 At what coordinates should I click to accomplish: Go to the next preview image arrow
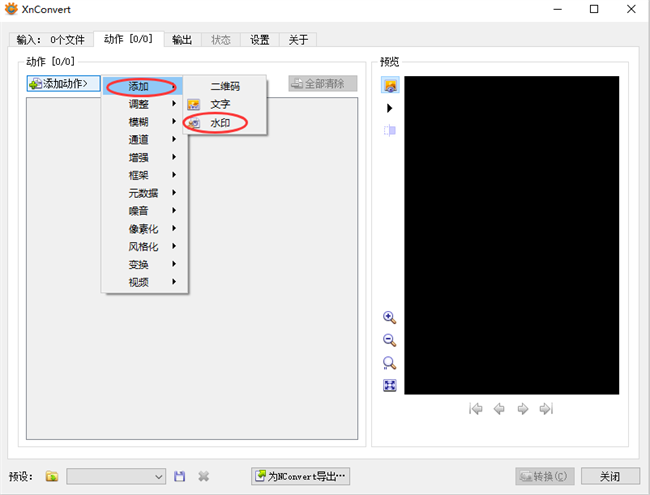(522, 408)
